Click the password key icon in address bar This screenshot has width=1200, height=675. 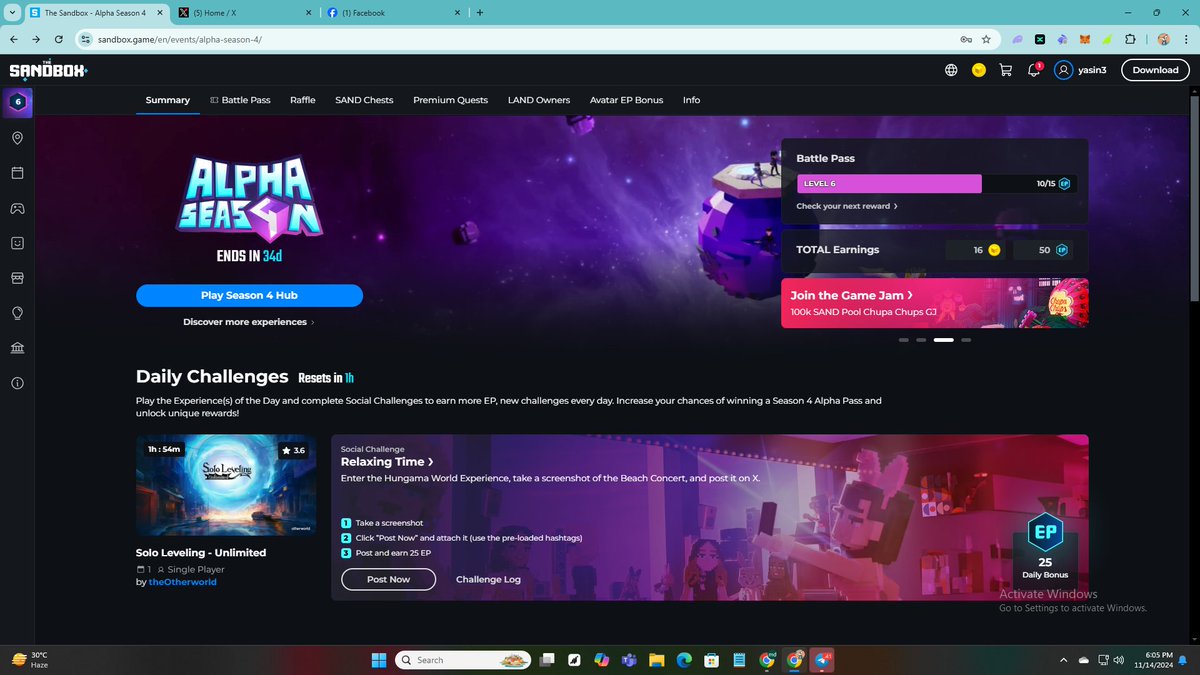(966, 39)
